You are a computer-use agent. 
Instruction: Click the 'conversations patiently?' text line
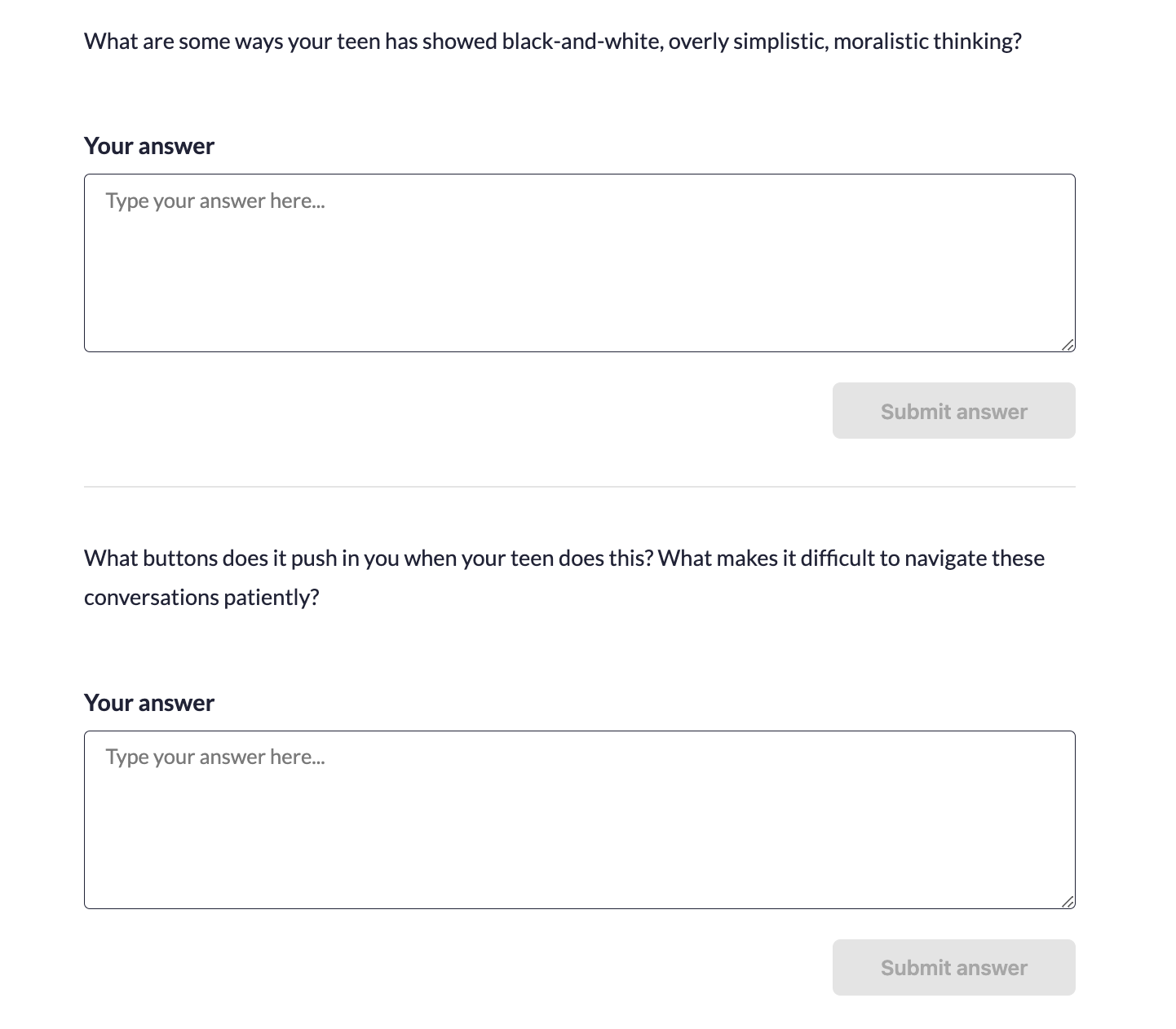tap(201, 598)
